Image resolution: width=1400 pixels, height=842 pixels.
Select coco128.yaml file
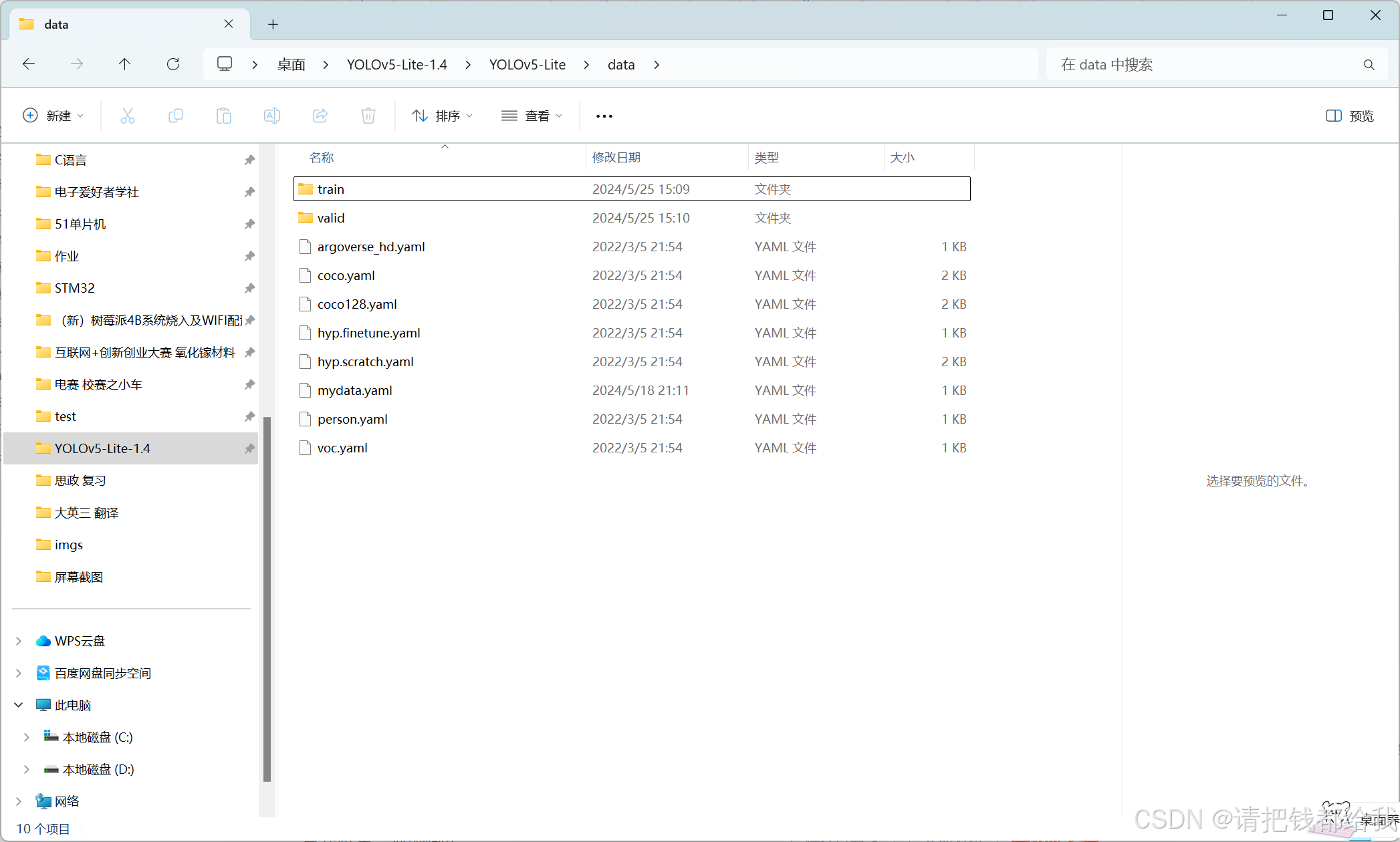tap(632, 304)
